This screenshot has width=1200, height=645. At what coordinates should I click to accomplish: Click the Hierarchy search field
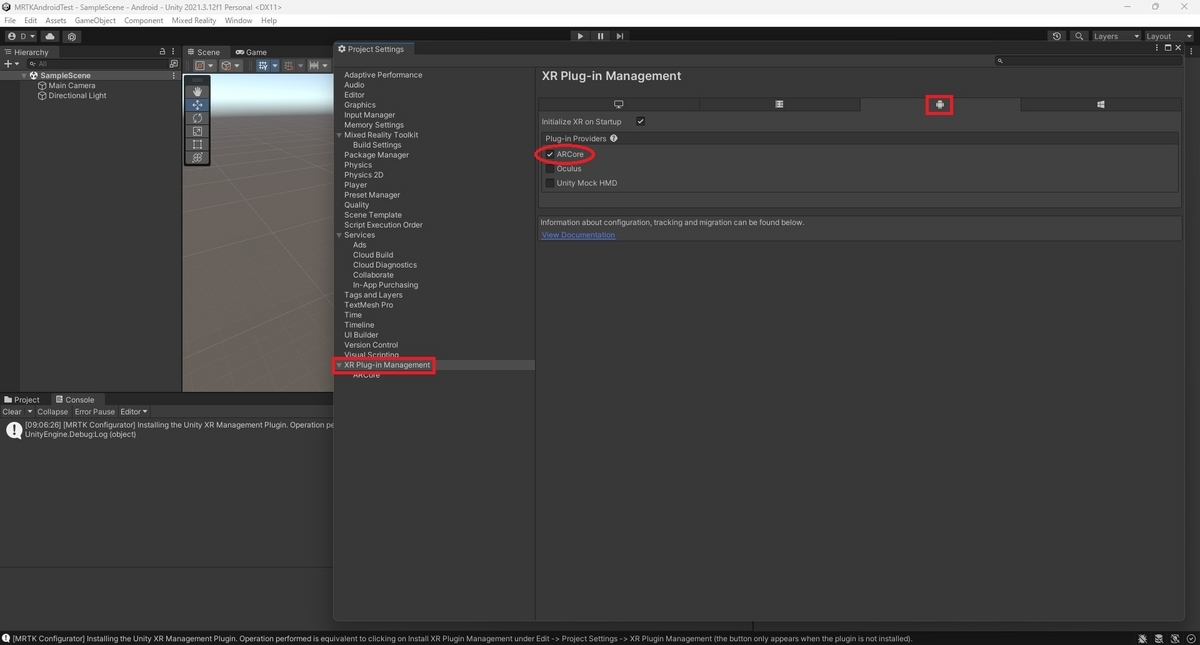click(95, 63)
